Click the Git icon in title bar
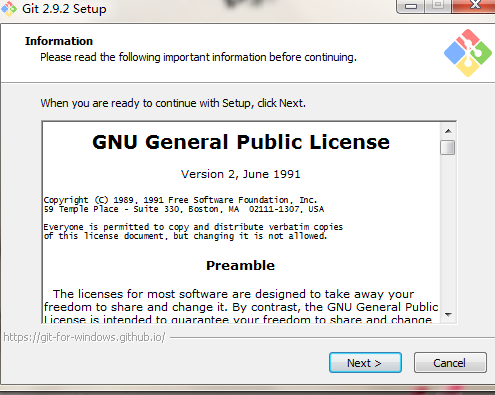This screenshot has height=395, width=495. (x=9, y=9)
